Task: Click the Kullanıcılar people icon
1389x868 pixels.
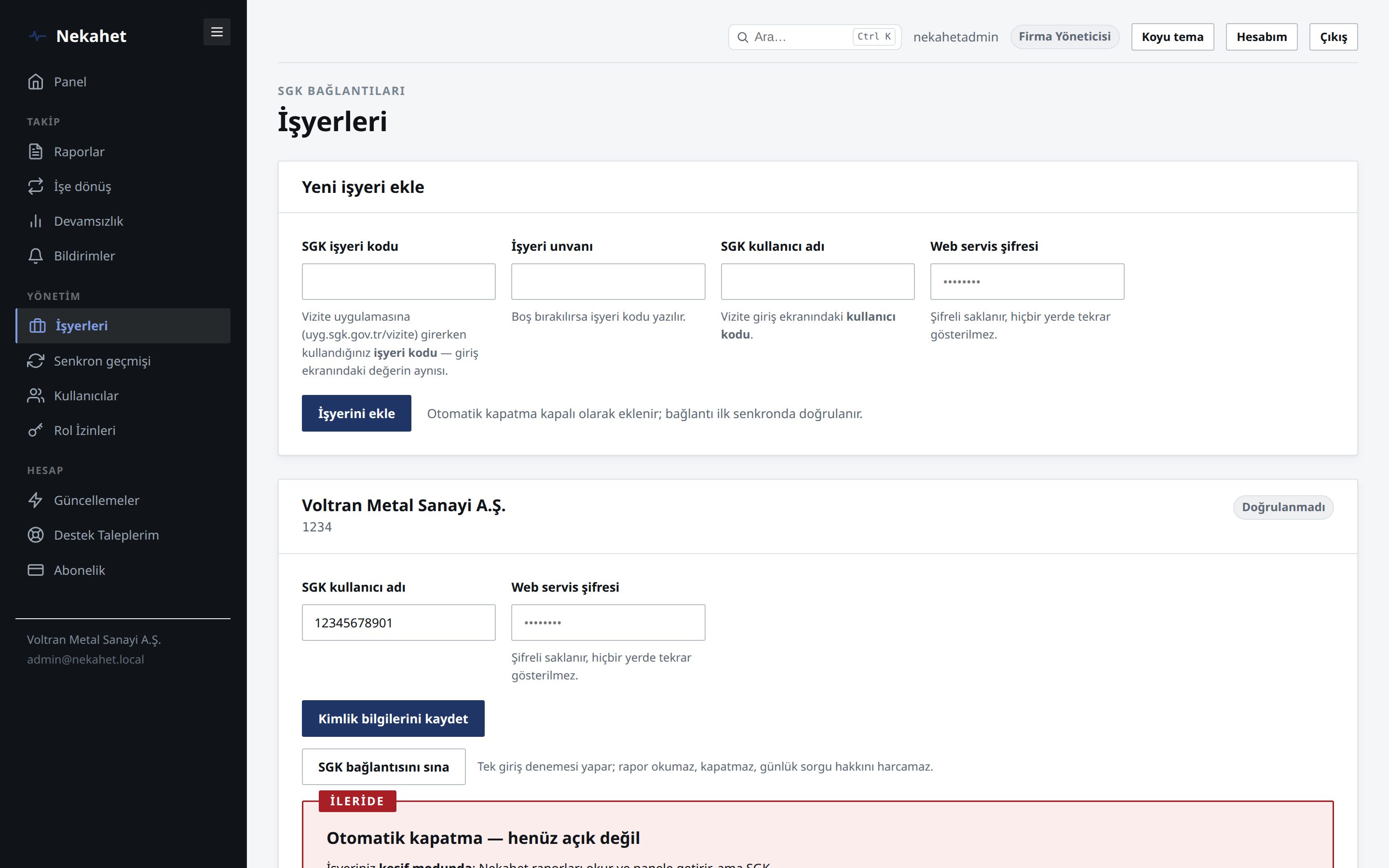Action: point(36,395)
